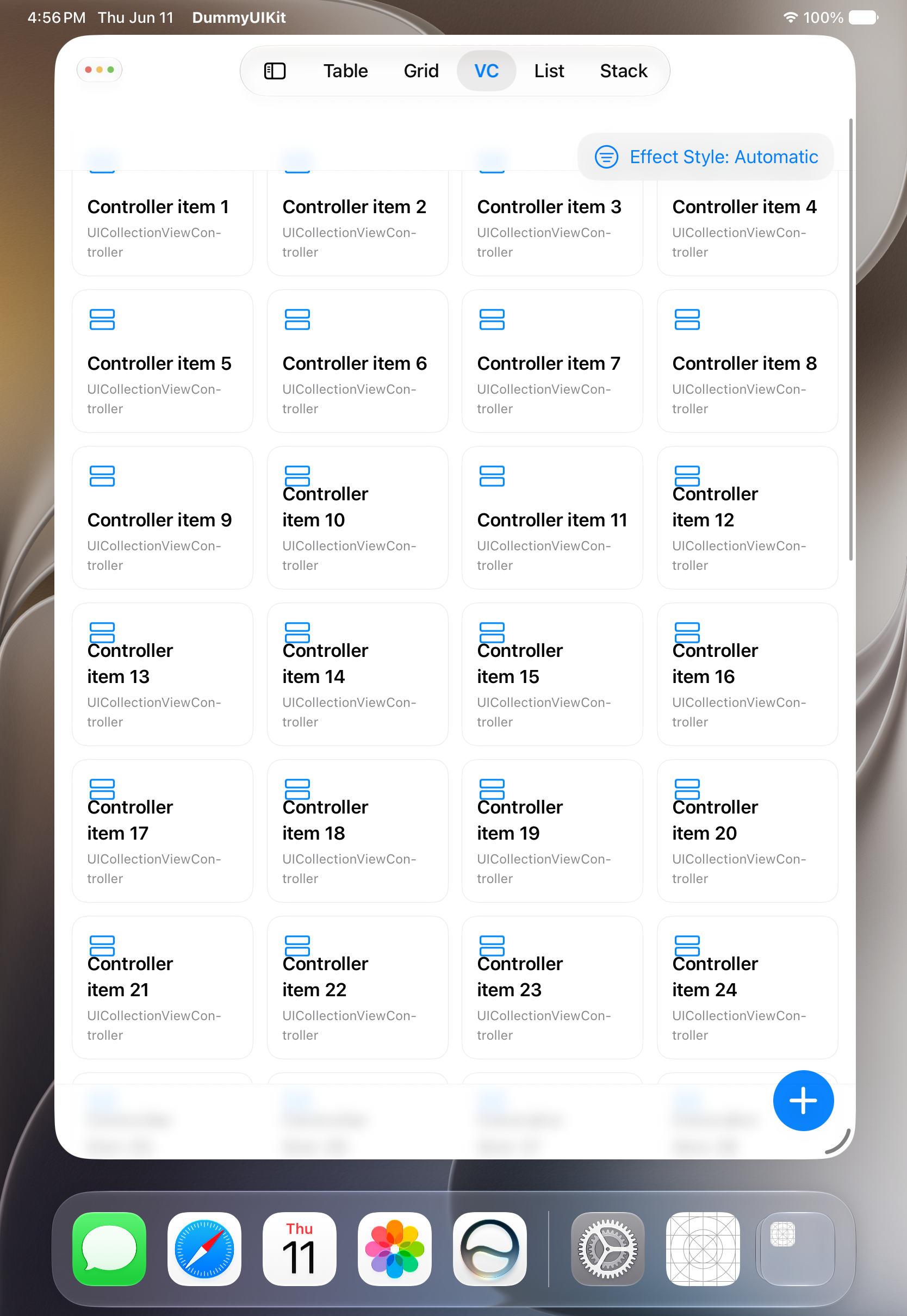Click the stack icon on Controller item 13
This screenshot has height=1316, width=907.
click(102, 632)
